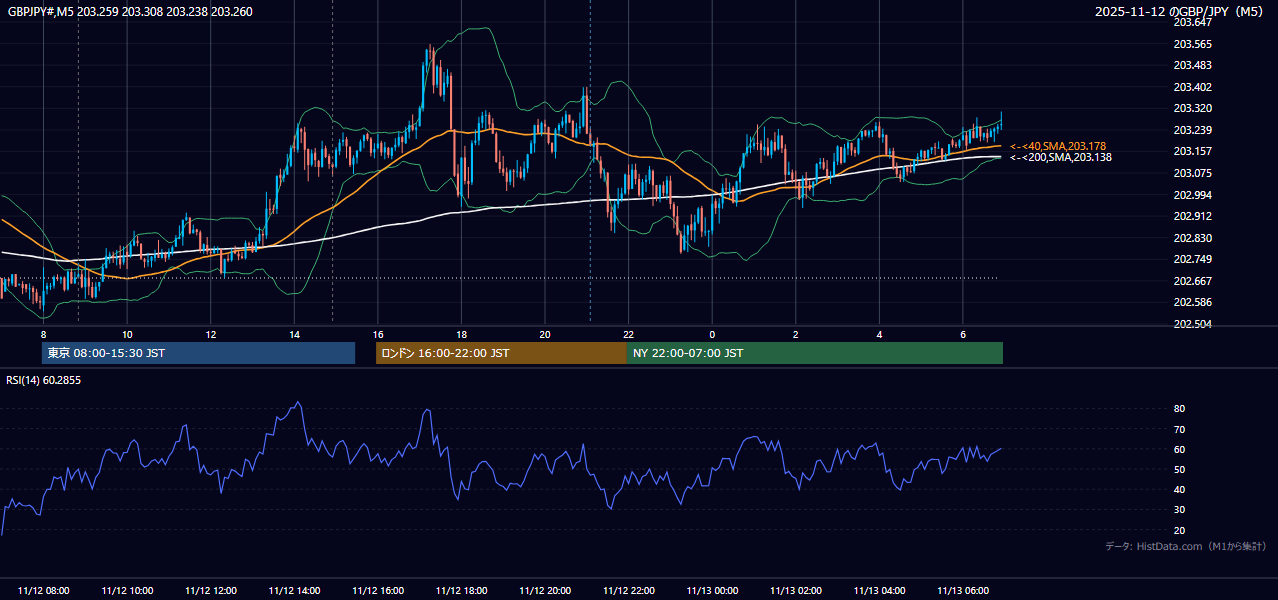The width and height of the screenshot is (1278, 600).
Task: Click hour 12 on the price chart time axis
Action: (x=211, y=334)
